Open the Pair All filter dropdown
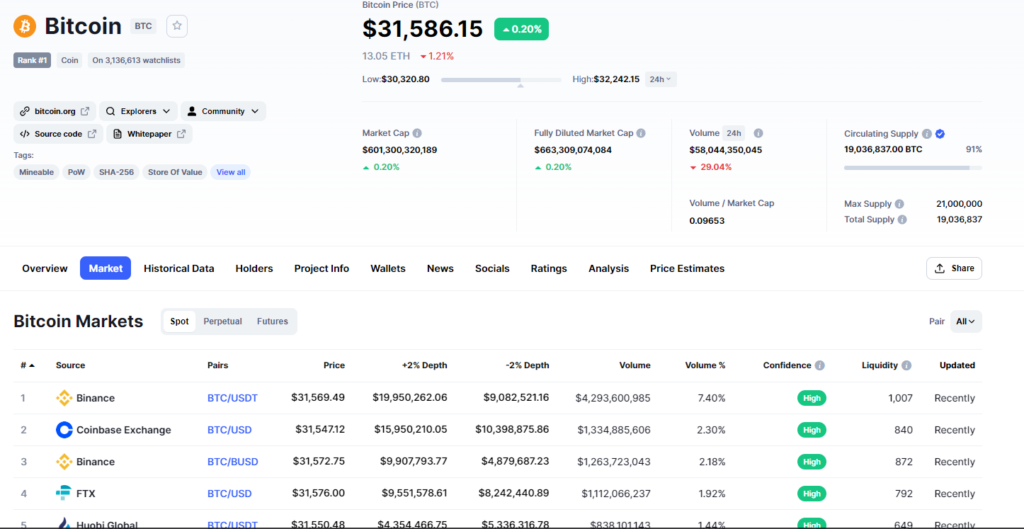Viewport: 1024px width, 529px height. click(x=966, y=321)
